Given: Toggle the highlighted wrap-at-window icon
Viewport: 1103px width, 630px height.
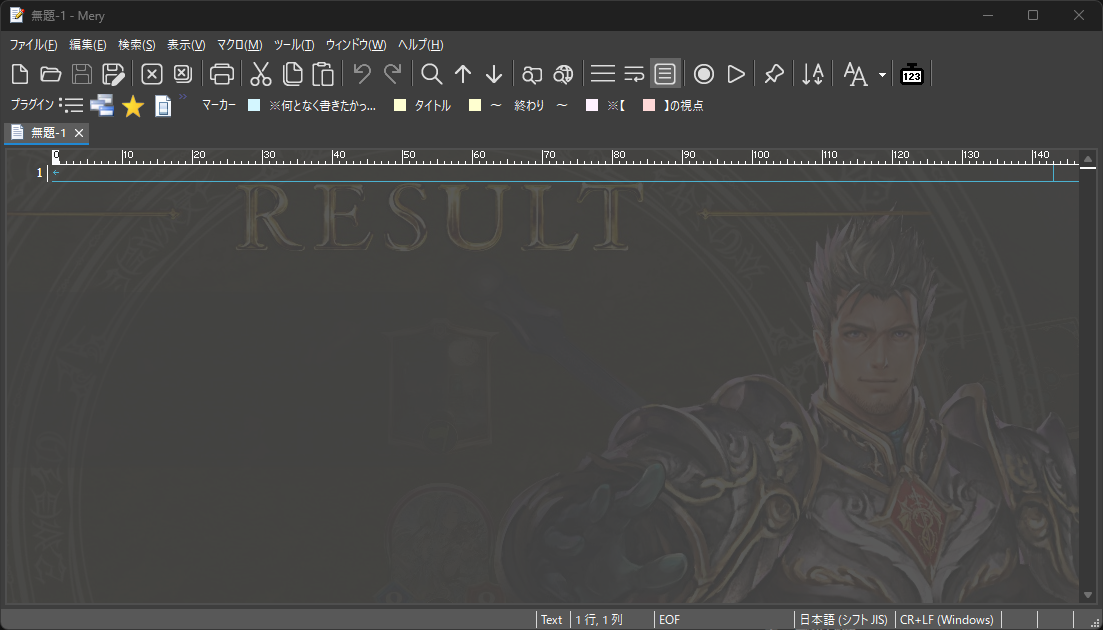Looking at the screenshot, I should pyautogui.click(x=665, y=73).
